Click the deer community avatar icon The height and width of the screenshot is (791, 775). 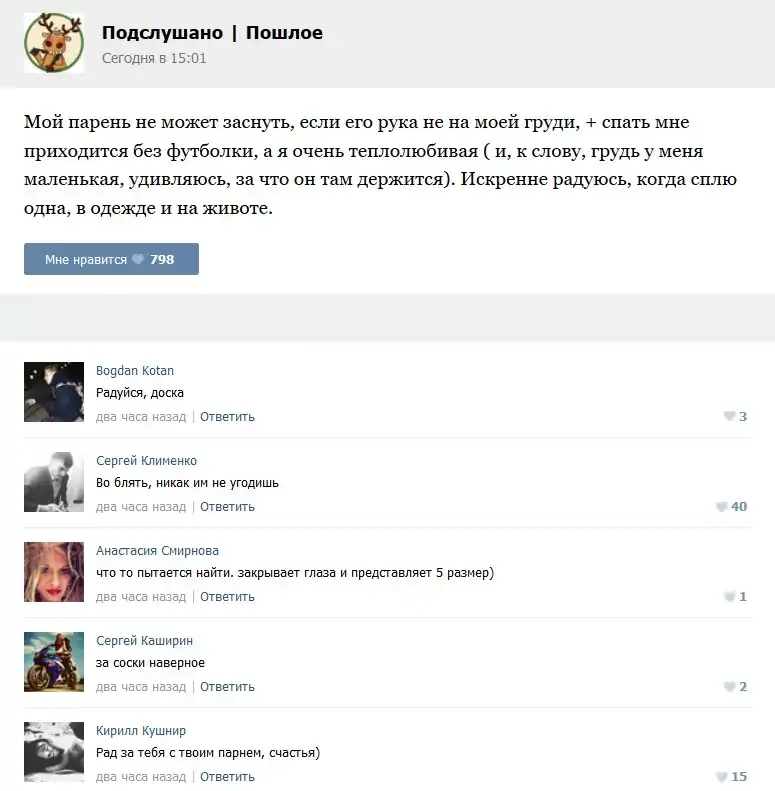[54, 43]
